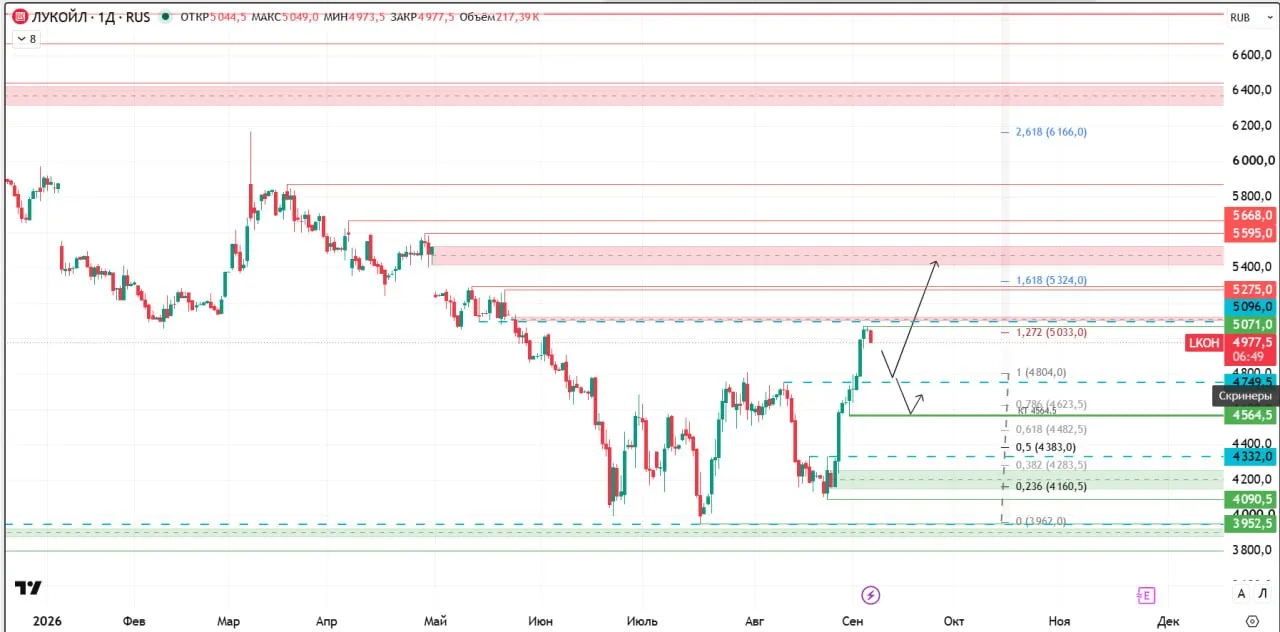The width and height of the screenshot is (1280, 632).
Task: Click the current price label 4977,5
Action: coord(1252,341)
